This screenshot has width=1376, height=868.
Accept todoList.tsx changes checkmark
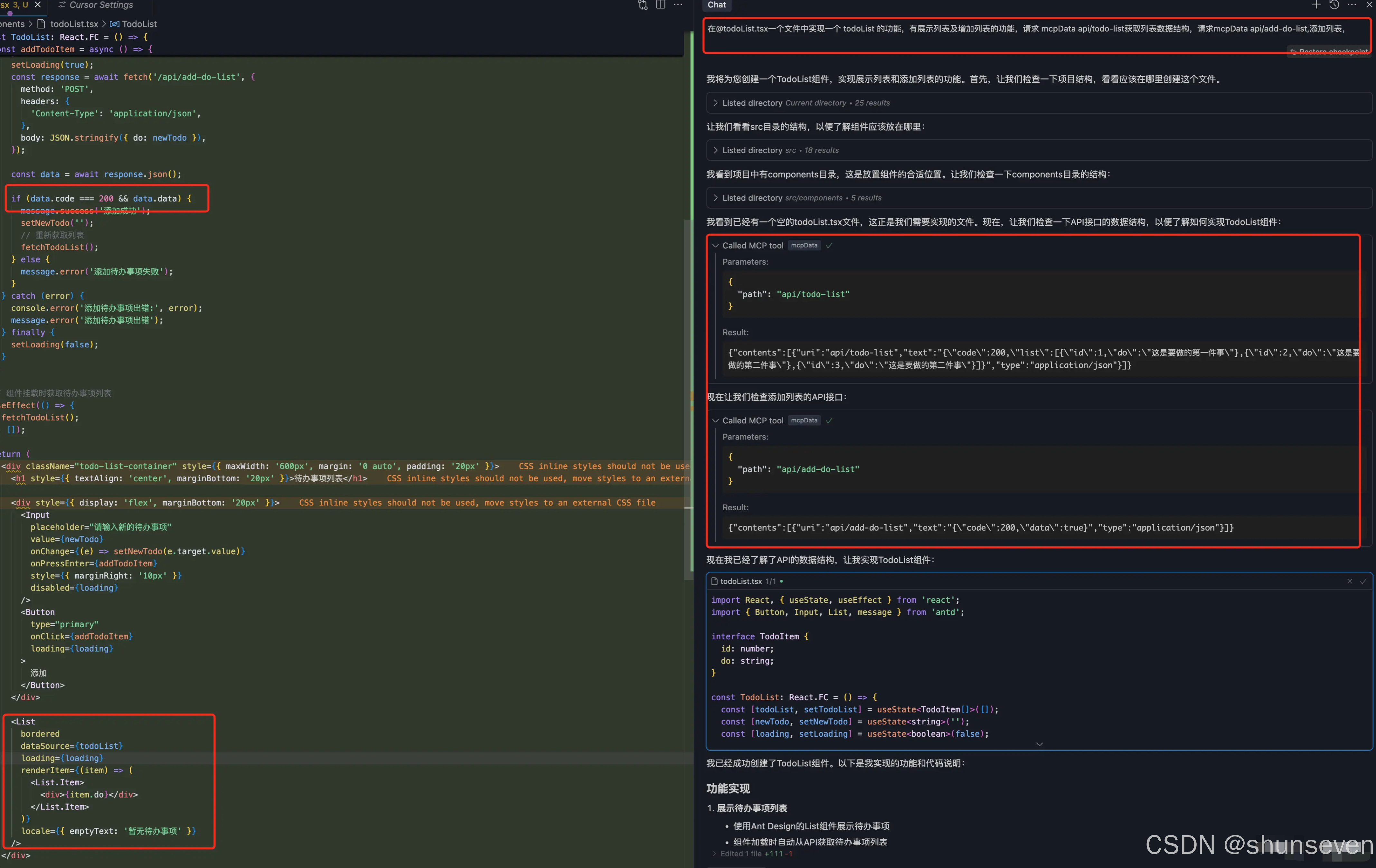tap(1363, 581)
